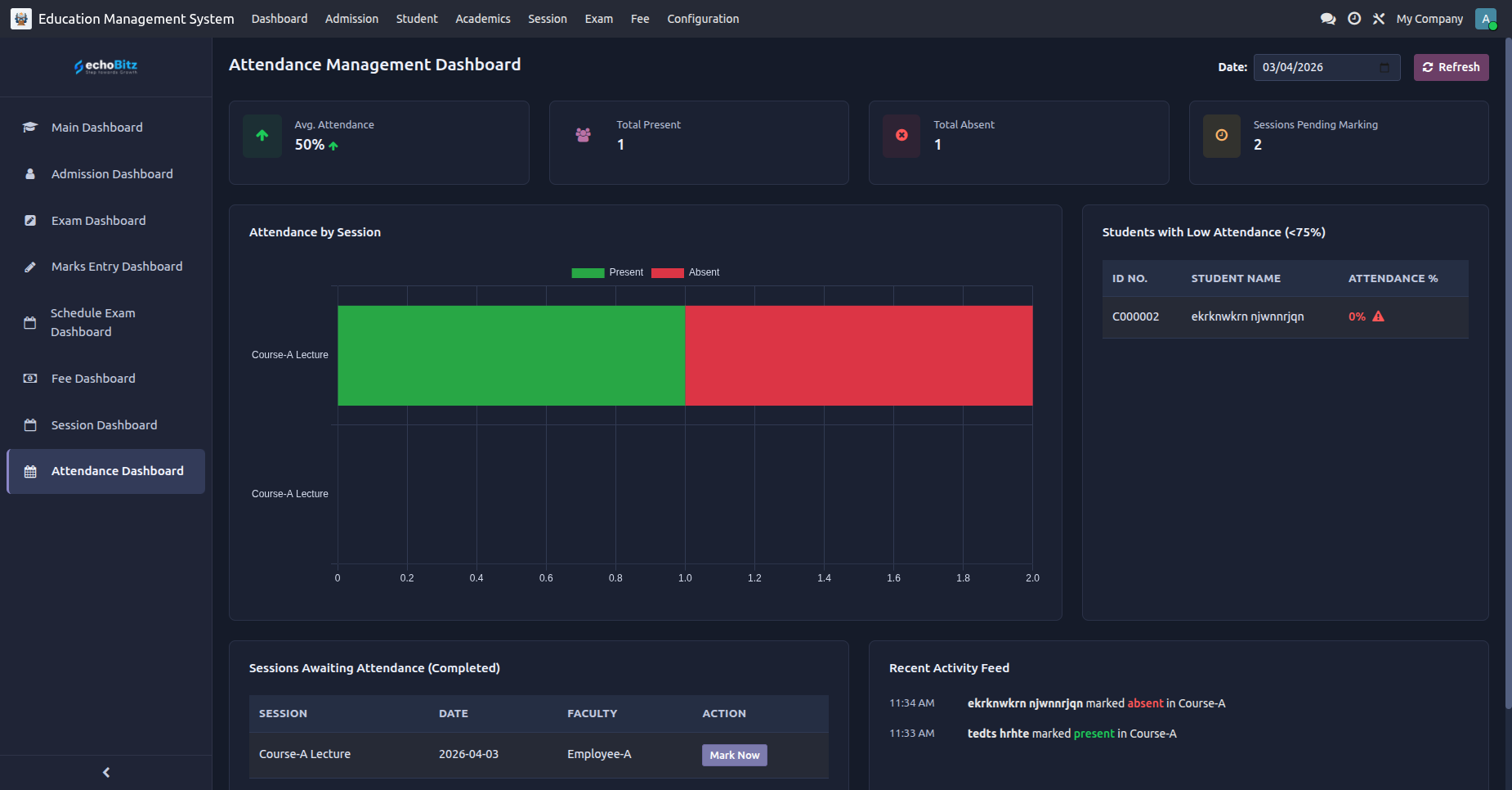The height and width of the screenshot is (790, 1512).
Task: Click the low attendance warning triangle icon
Action: tap(1378, 316)
